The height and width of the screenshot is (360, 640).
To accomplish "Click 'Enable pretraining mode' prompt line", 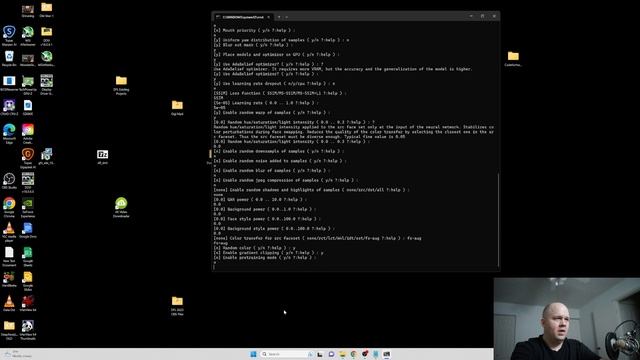I will (x=264, y=258).
